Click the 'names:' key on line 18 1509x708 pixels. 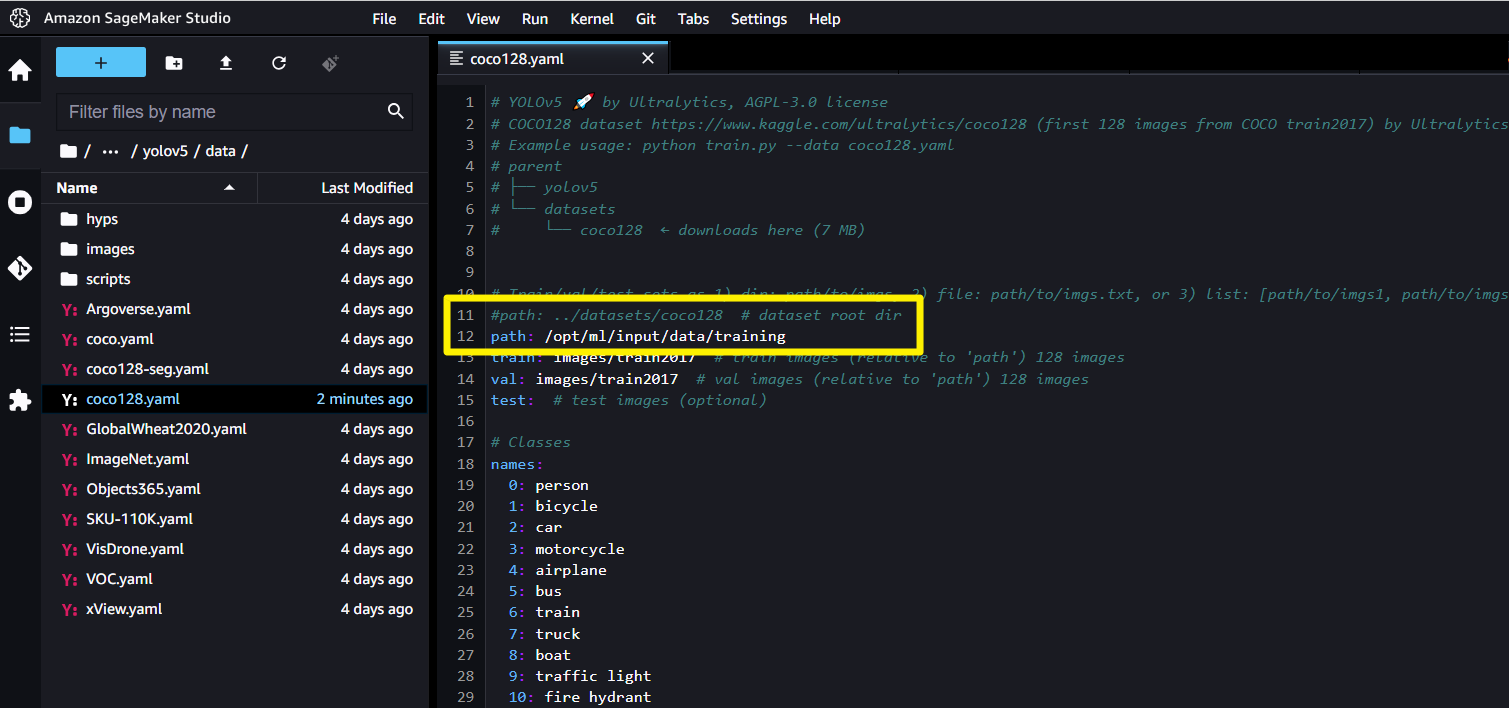517,464
